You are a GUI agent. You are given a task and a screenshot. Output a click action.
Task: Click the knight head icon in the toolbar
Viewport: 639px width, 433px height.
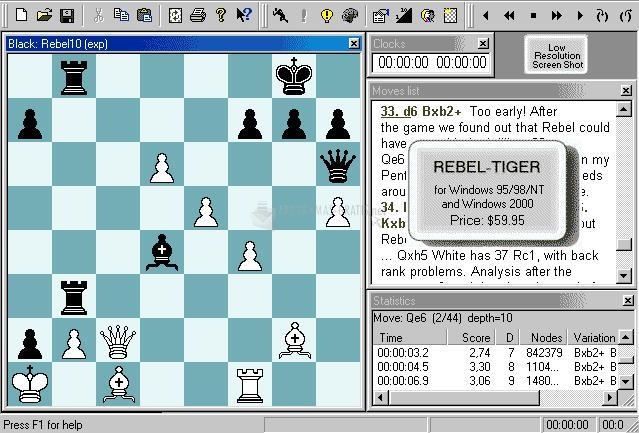pos(427,15)
